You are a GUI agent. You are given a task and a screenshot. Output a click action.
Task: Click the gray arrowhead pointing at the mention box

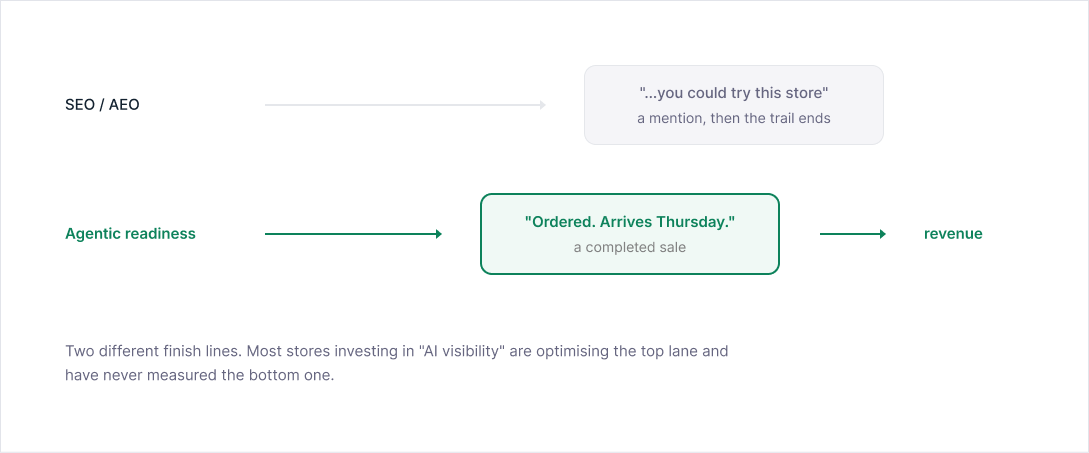click(543, 105)
